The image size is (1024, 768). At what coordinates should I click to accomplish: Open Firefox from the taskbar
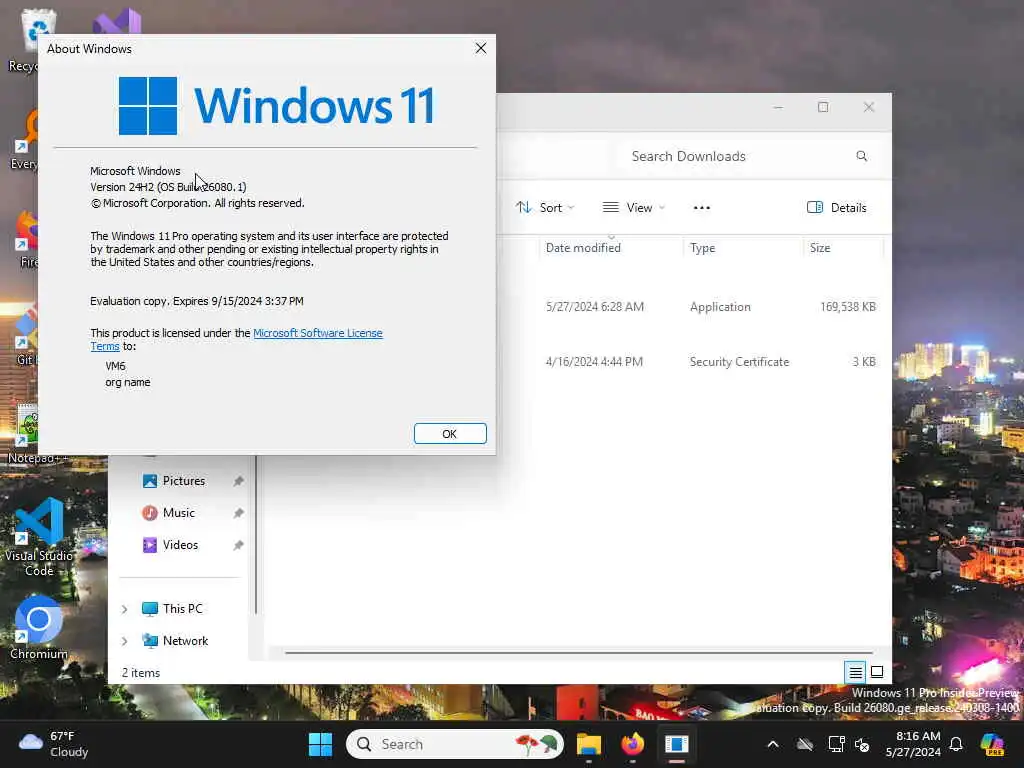632,744
